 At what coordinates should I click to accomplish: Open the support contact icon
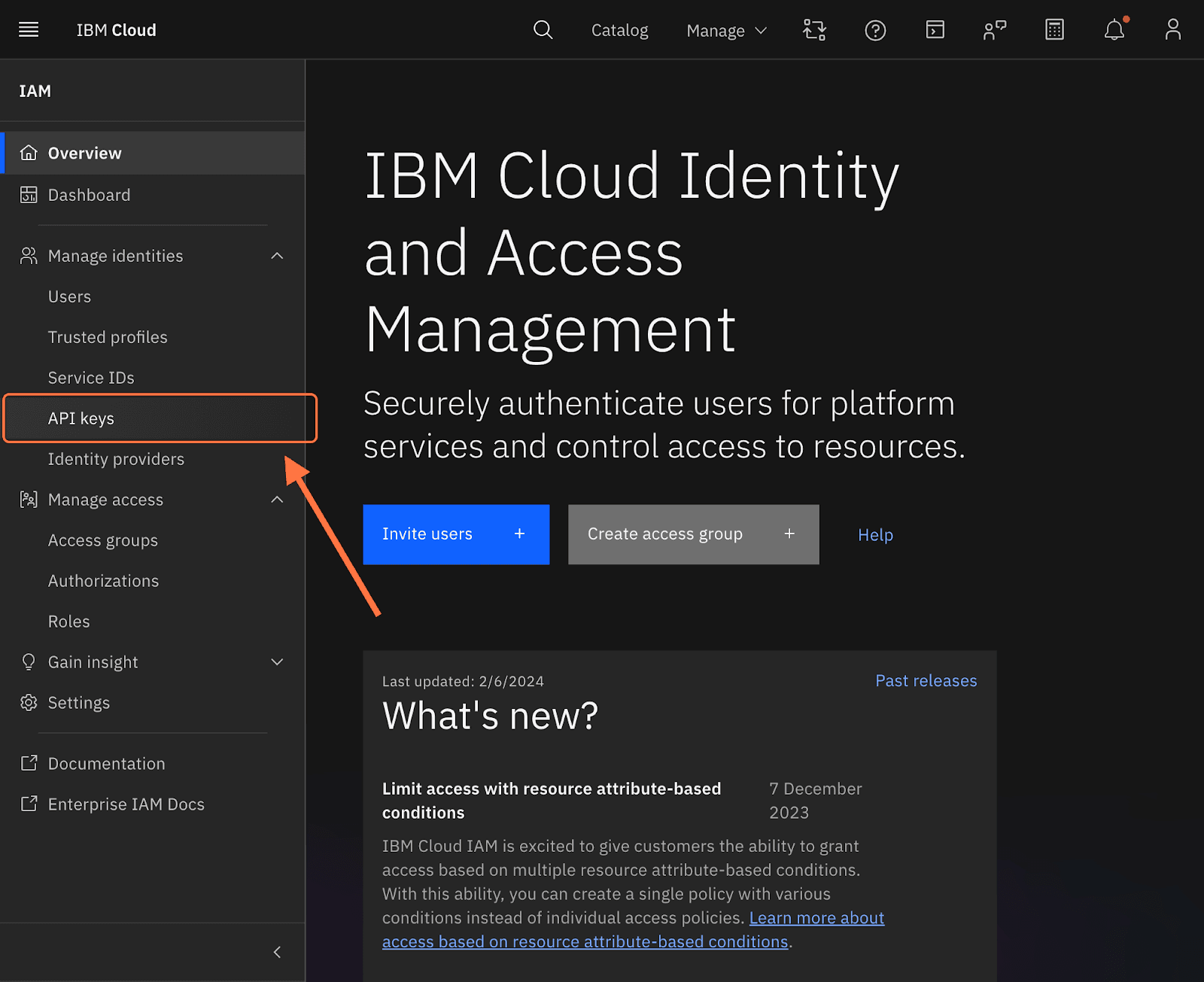coord(994,30)
